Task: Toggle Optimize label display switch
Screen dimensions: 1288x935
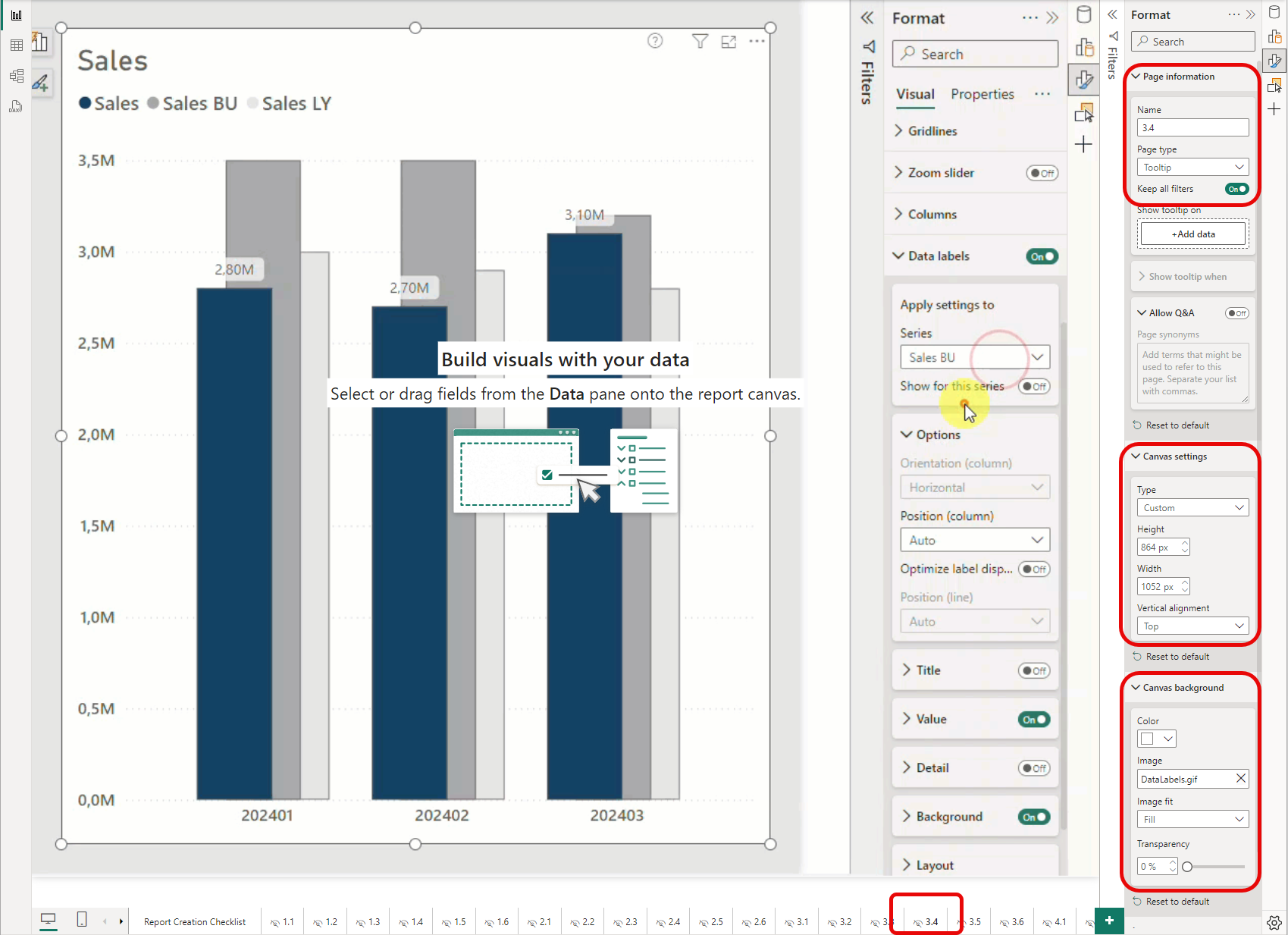Action: click(1034, 569)
